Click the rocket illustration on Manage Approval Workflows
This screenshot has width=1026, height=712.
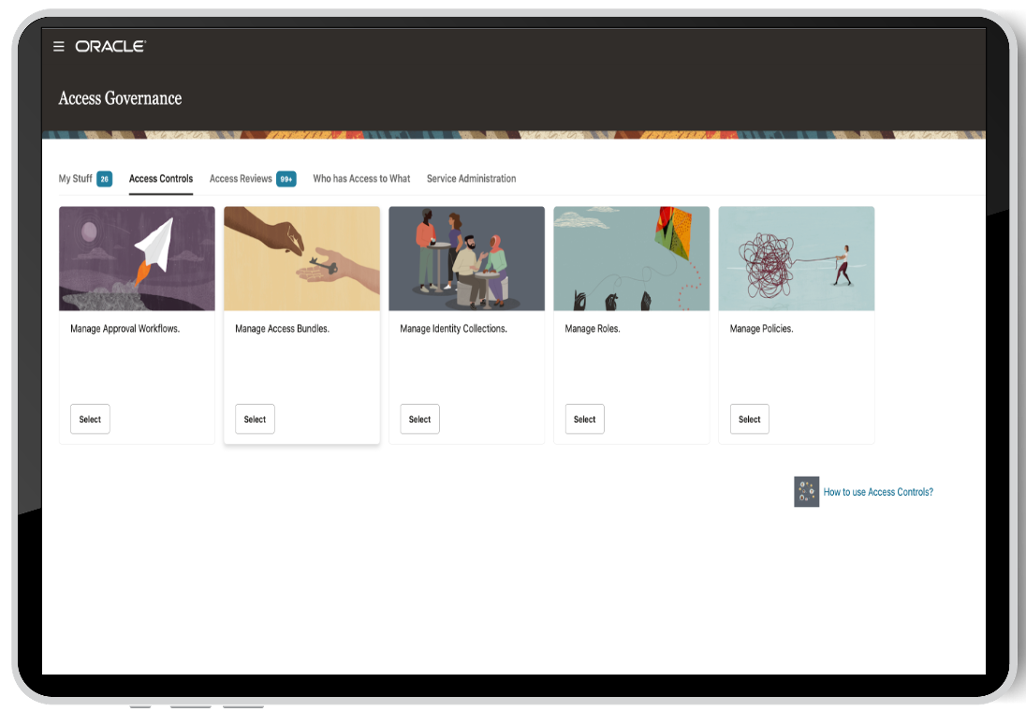(x=136, y=258)
